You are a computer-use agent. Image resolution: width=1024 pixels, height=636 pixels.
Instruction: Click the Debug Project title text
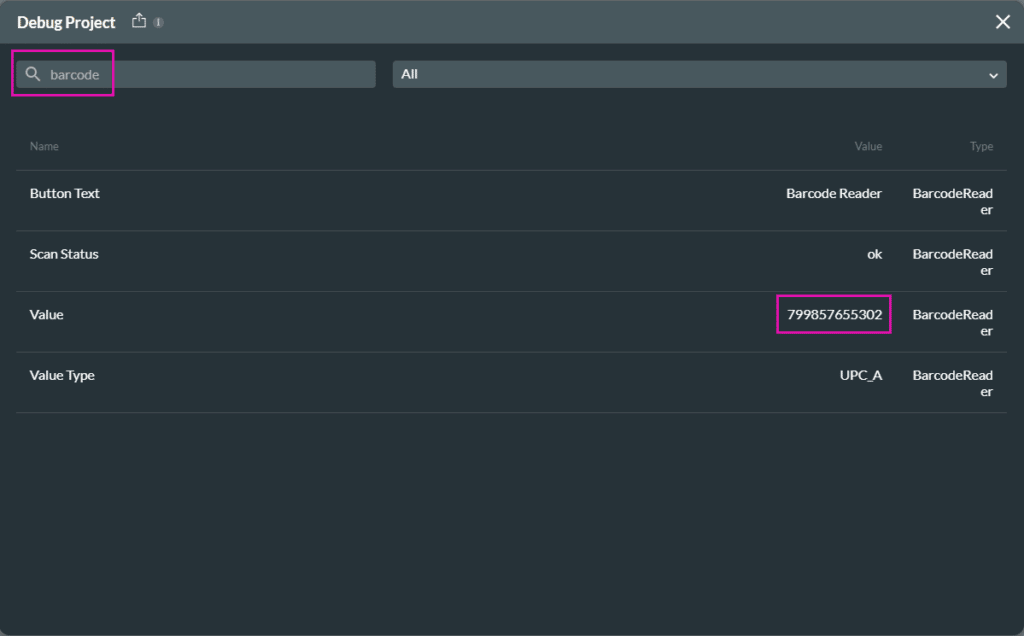(66, 22)
